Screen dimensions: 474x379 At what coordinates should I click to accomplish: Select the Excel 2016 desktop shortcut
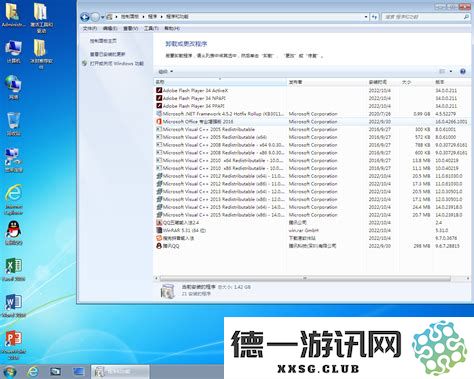(x=13, y=269)
